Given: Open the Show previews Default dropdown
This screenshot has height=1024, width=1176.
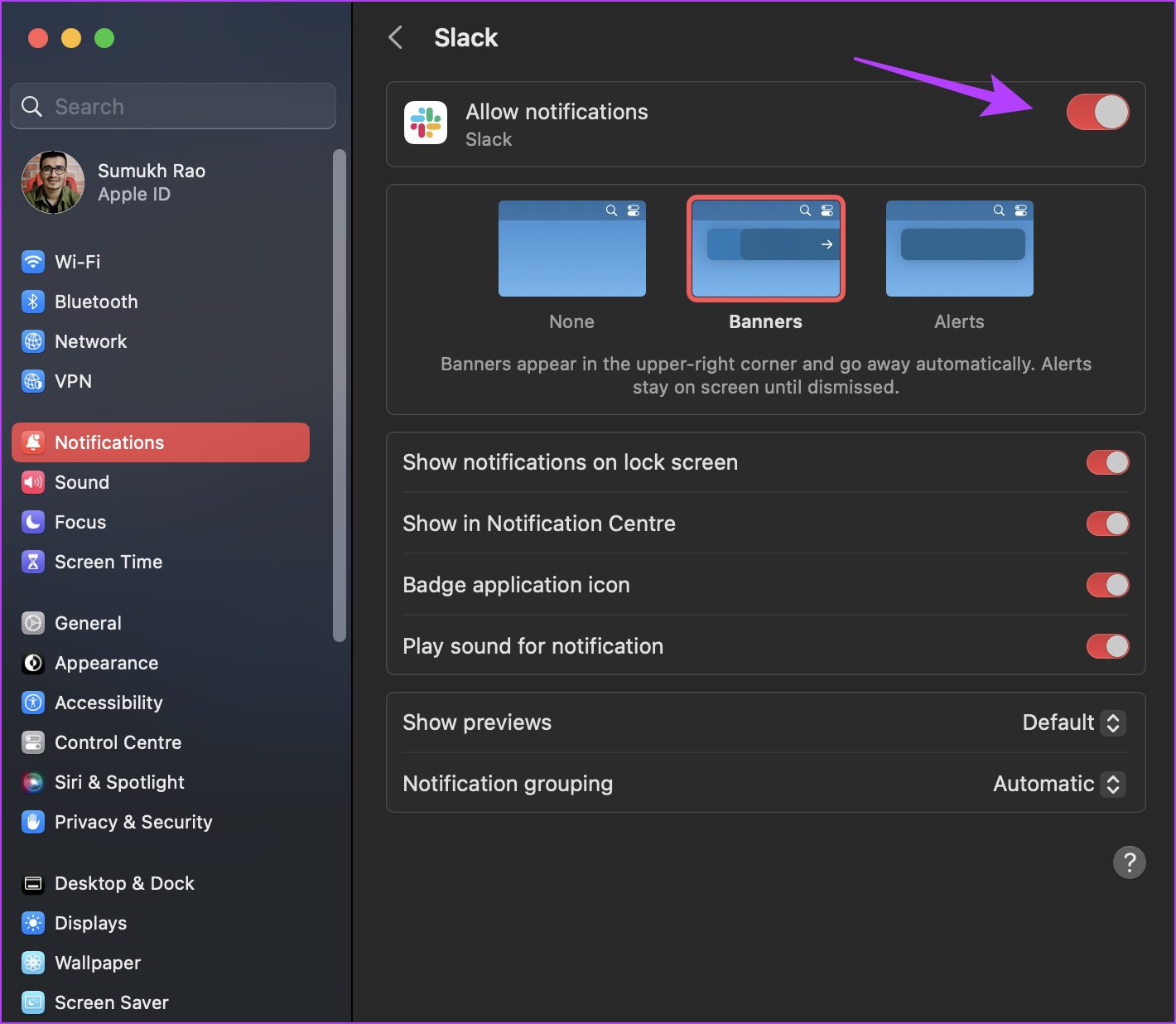Looking at the screenshot, I should click(x=1074, y=722).
